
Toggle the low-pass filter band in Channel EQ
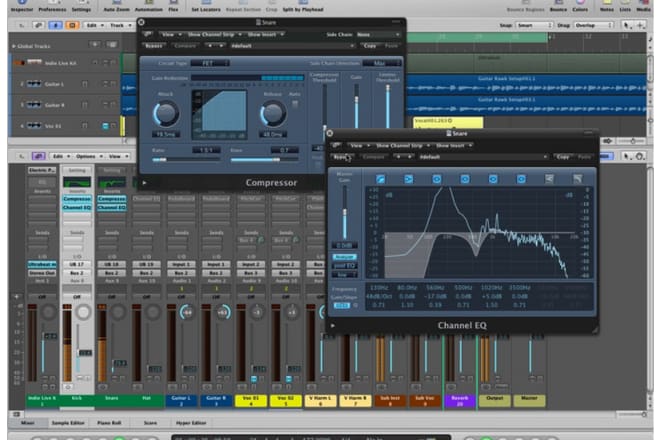578,179
